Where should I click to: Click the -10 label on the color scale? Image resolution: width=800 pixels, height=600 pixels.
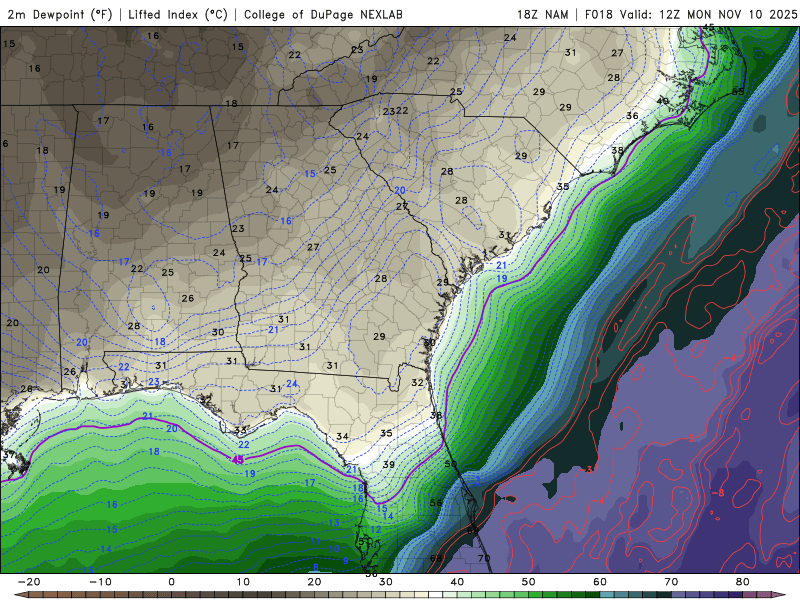[x=100, y=582]
